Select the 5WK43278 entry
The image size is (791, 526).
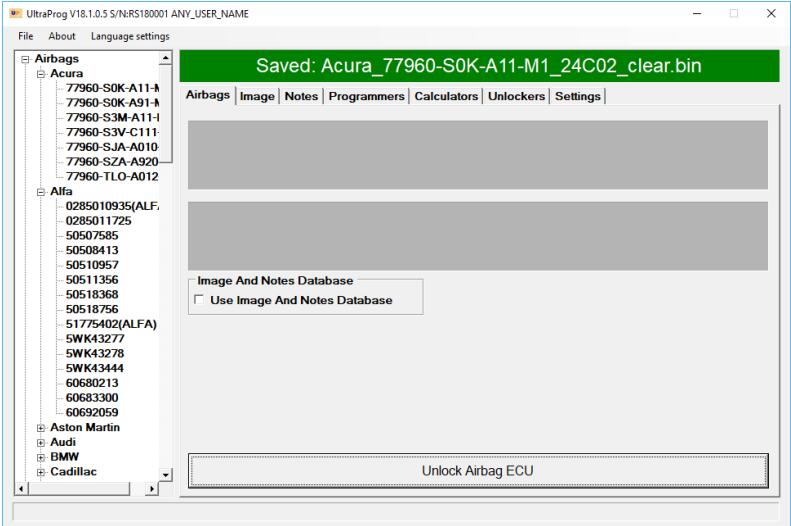click(x=95, y=353)
